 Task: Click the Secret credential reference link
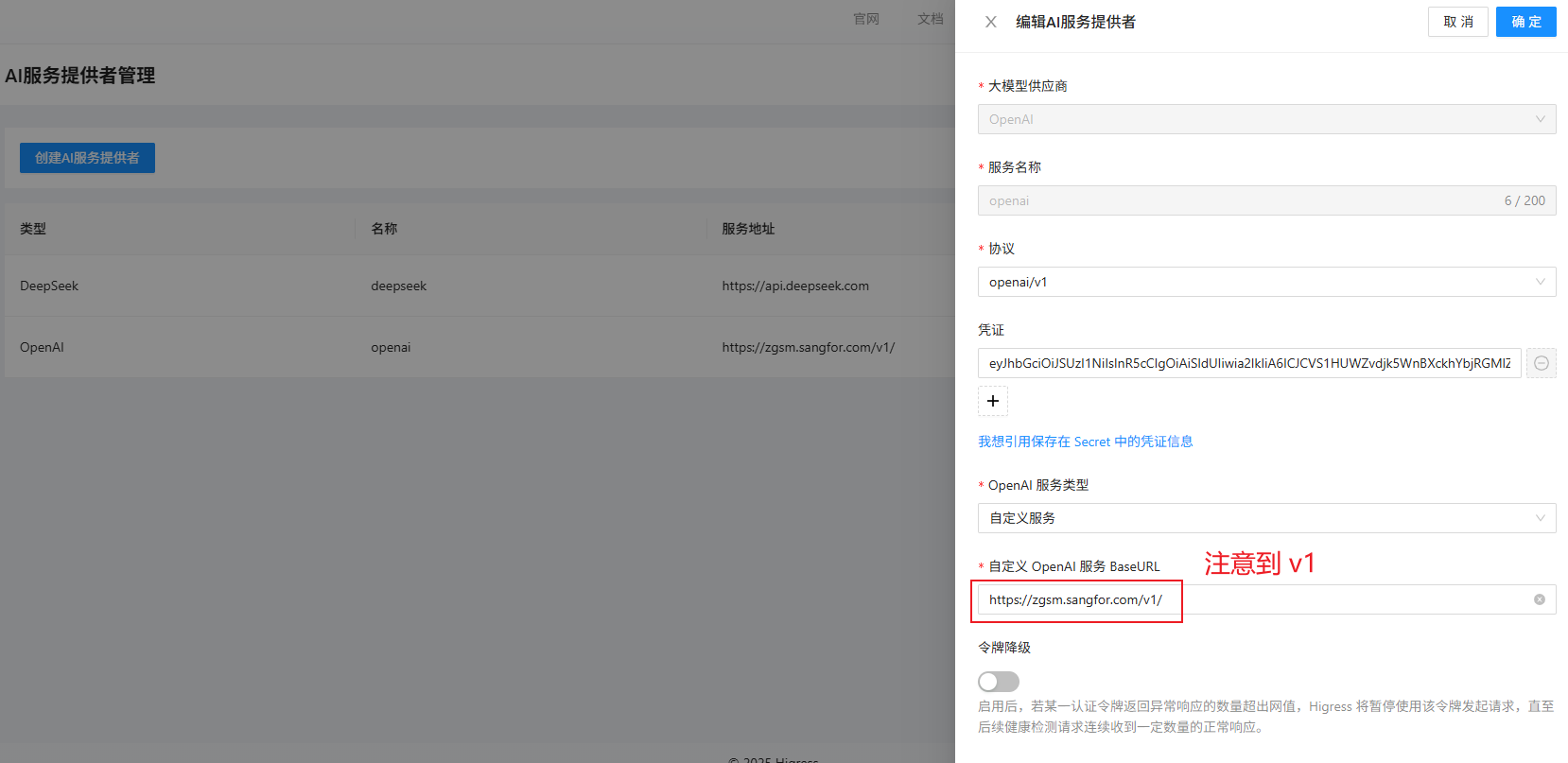point(1085,442)
